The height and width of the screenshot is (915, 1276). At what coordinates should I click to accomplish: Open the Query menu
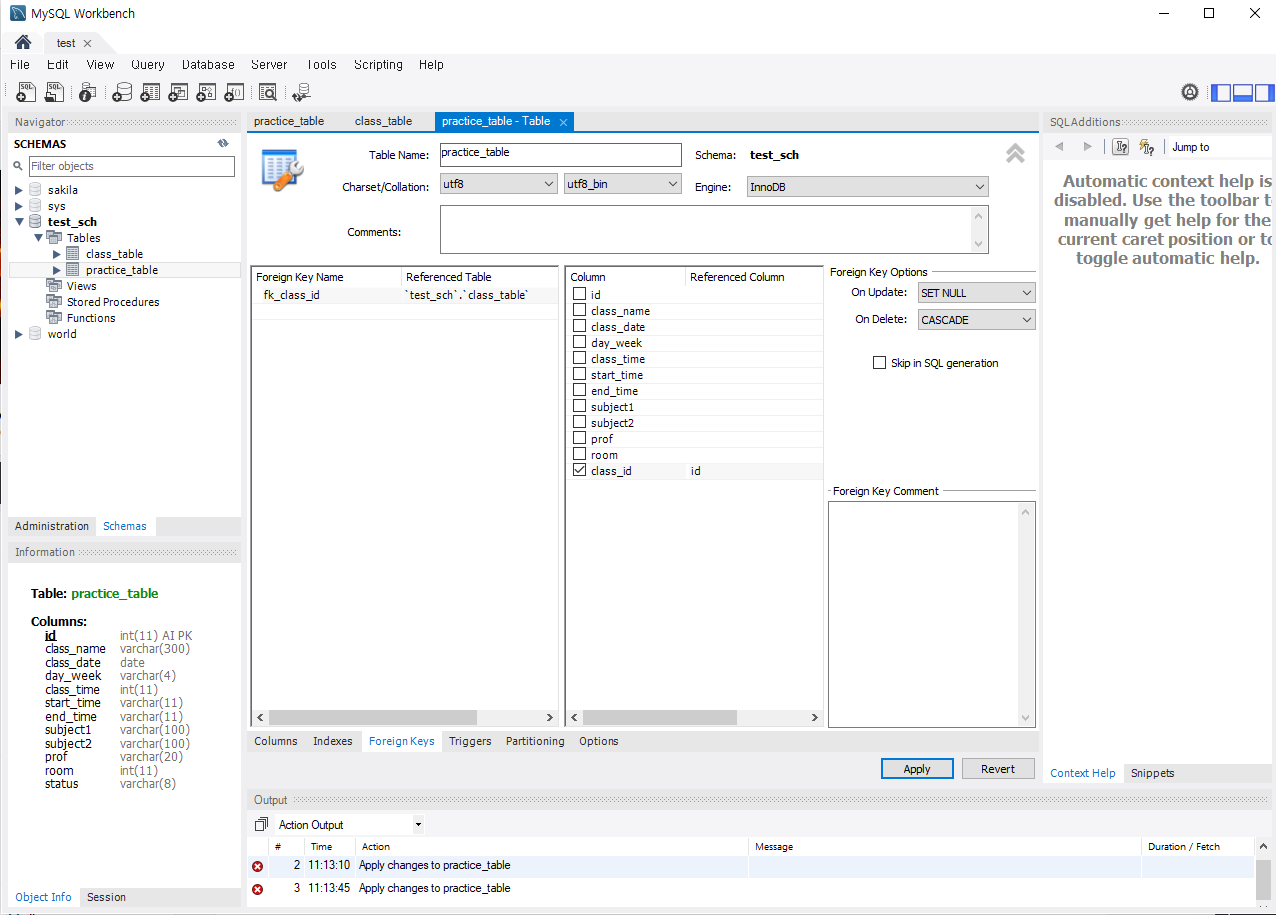click(x=148, y=64)
